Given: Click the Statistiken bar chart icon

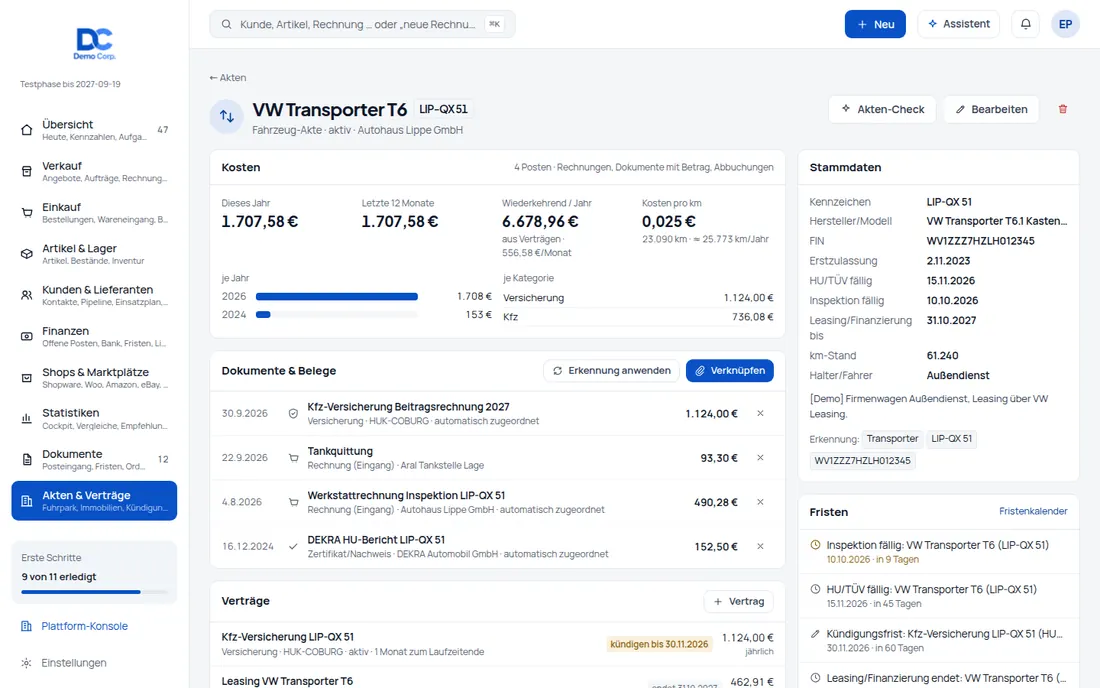Looking at the screenshot, I should click(x=27, y=419).
